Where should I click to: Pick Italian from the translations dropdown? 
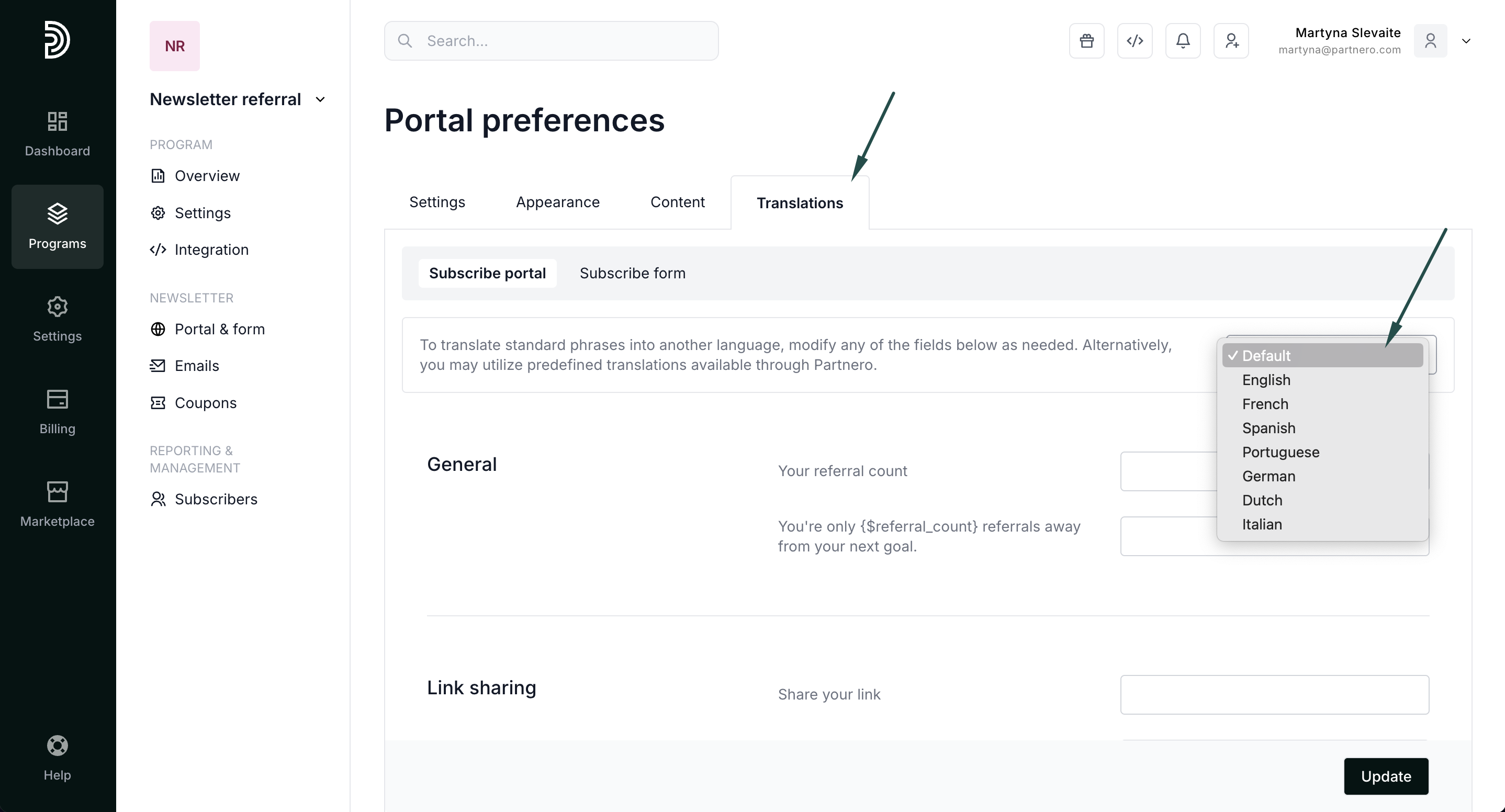[1262, 525]
